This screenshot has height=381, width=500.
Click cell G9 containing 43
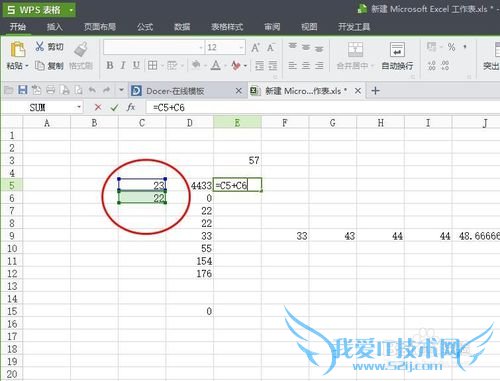coord(333,236)
